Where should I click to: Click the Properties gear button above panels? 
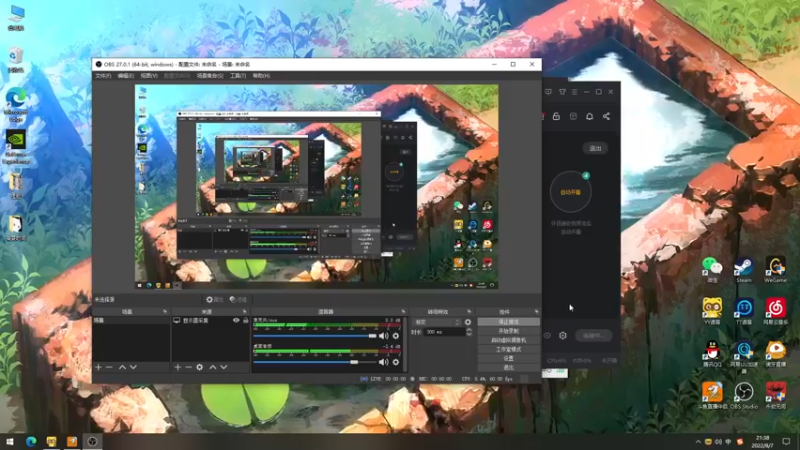[214, 299]
